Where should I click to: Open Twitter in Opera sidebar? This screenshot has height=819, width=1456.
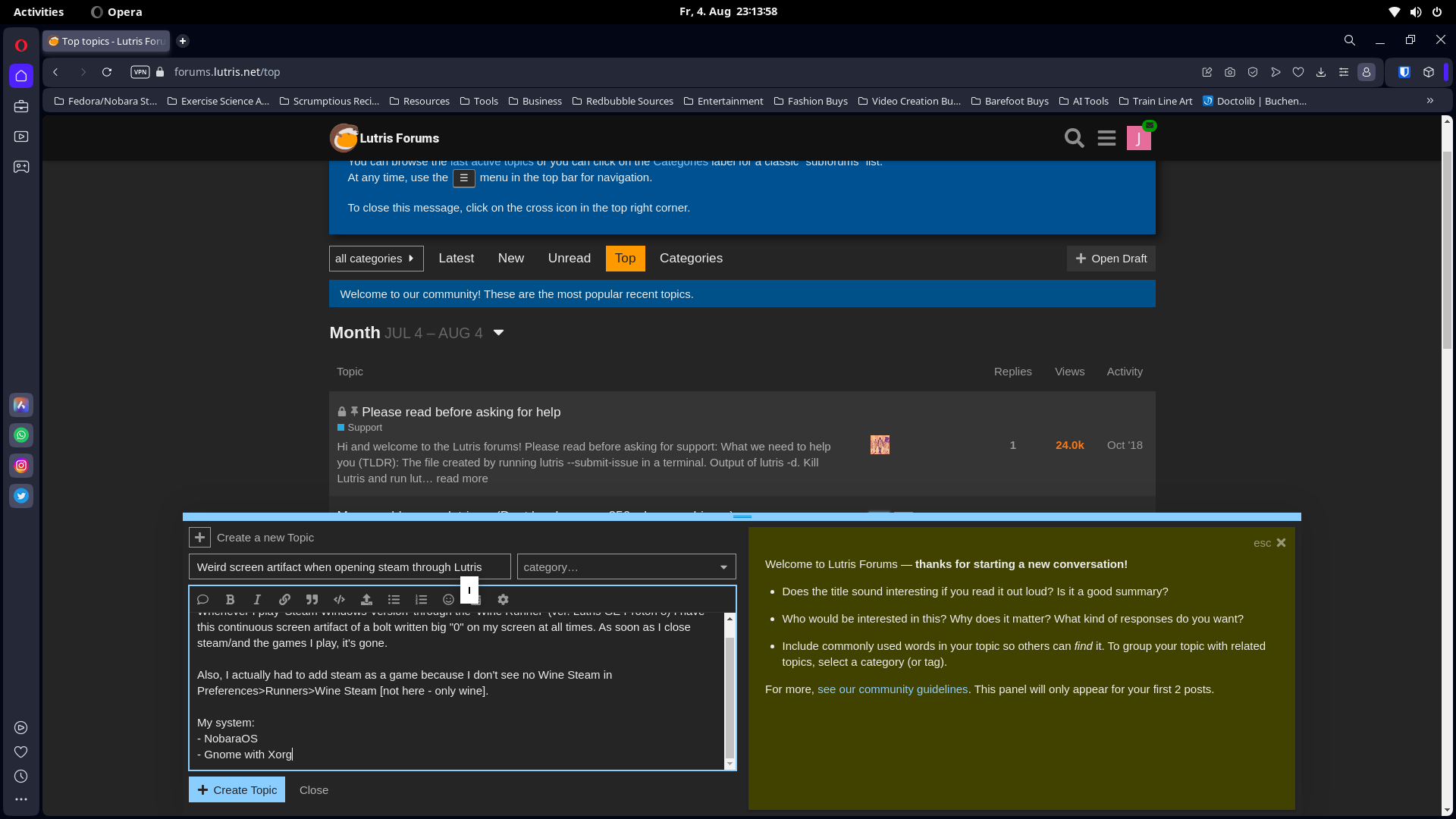(x=21, y=496)
